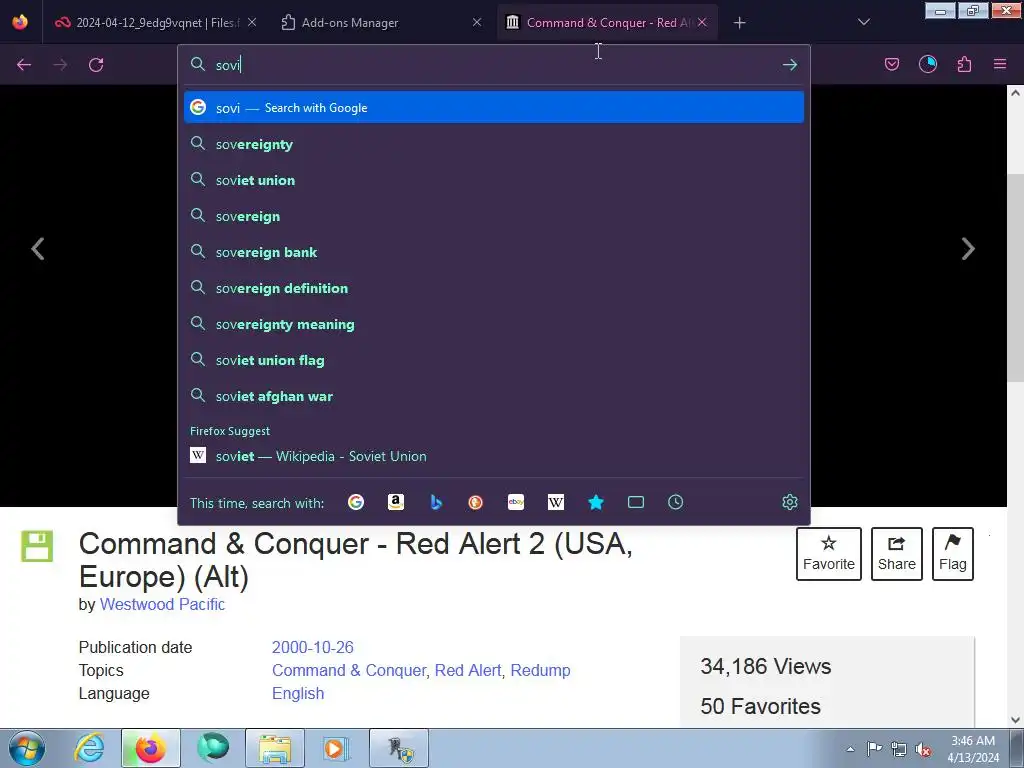The image size is (1024, 768).
Task: Open the Wikipedia - Soviet Union suggestion
Action: tap(494, 456)
